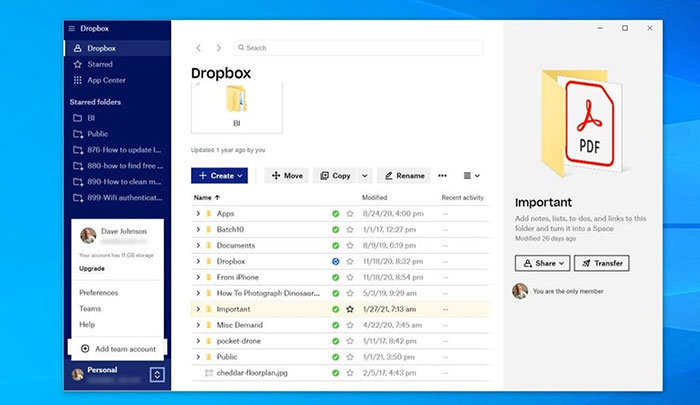Click the Transfer button

coord(602,263)
